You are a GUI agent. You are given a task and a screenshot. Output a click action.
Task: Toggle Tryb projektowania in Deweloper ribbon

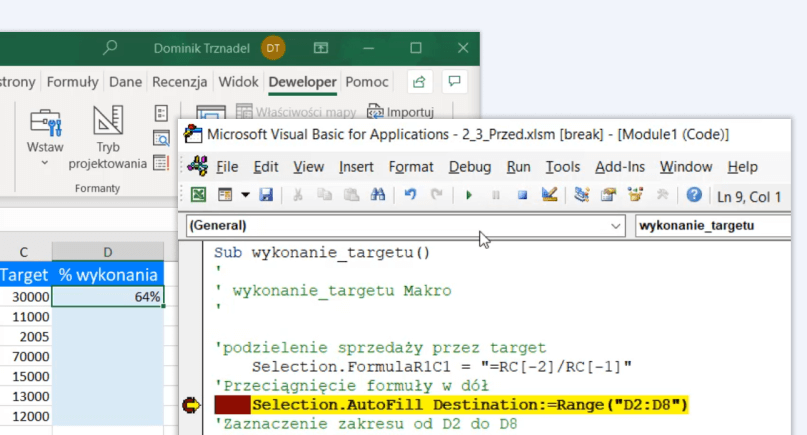(108, 138)
